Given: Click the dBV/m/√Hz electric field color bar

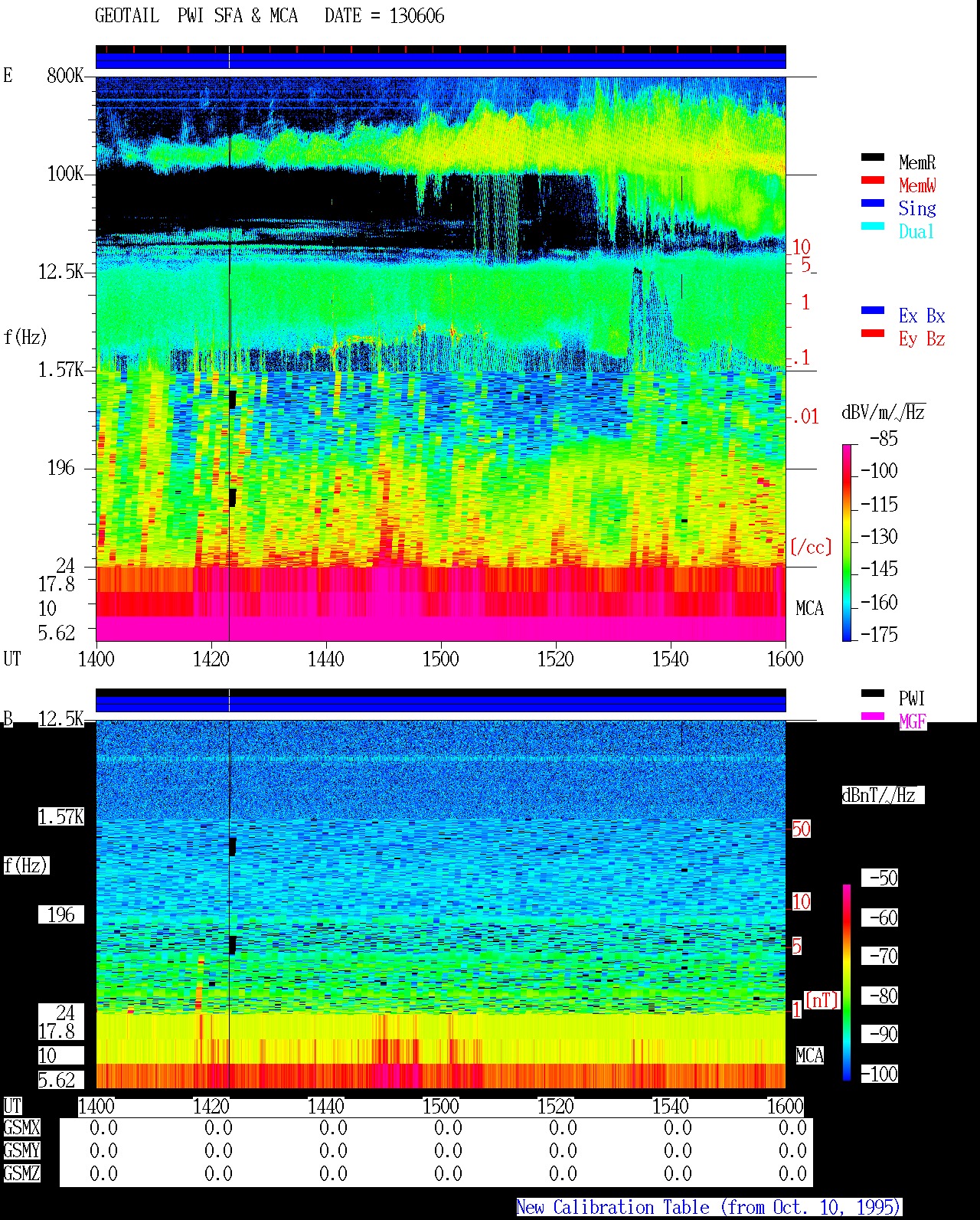Looking at the screenshot, I should (847, 542).
